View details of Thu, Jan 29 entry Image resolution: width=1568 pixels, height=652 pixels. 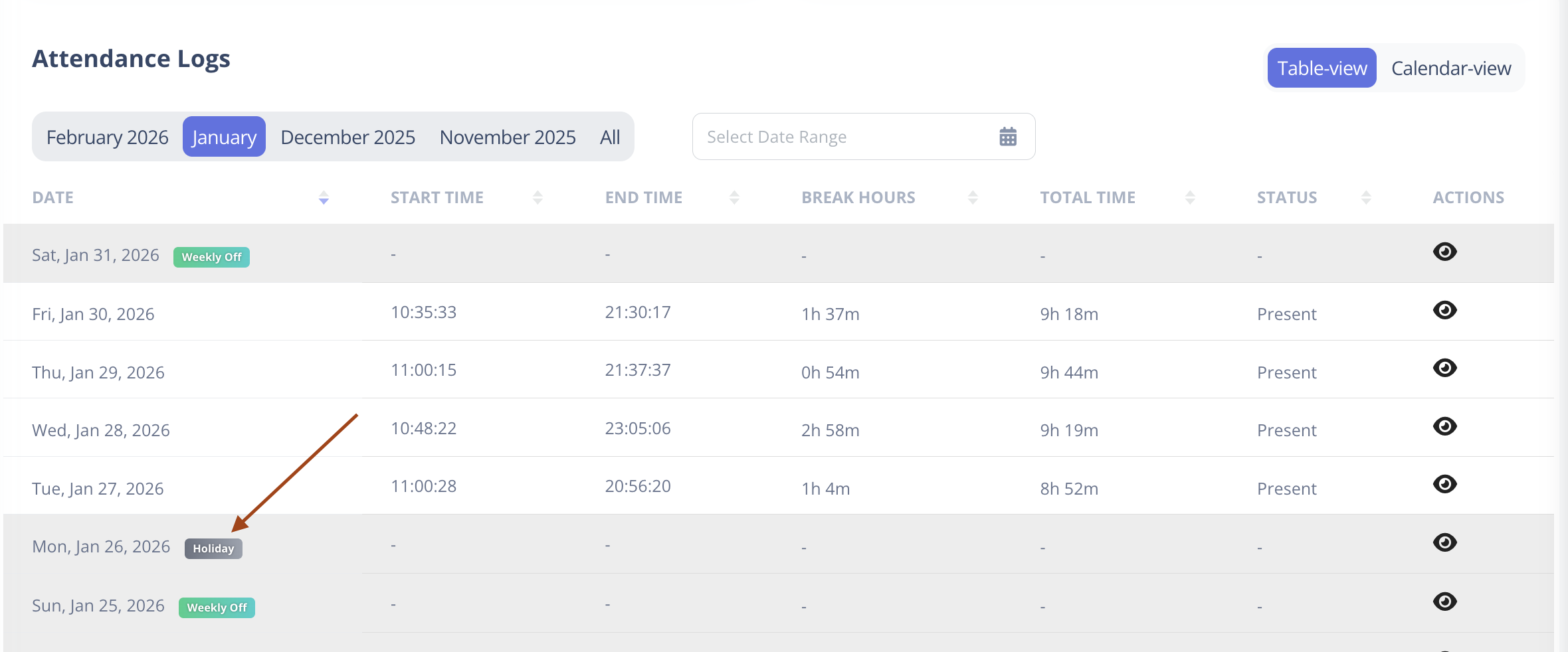point(1444,368)
